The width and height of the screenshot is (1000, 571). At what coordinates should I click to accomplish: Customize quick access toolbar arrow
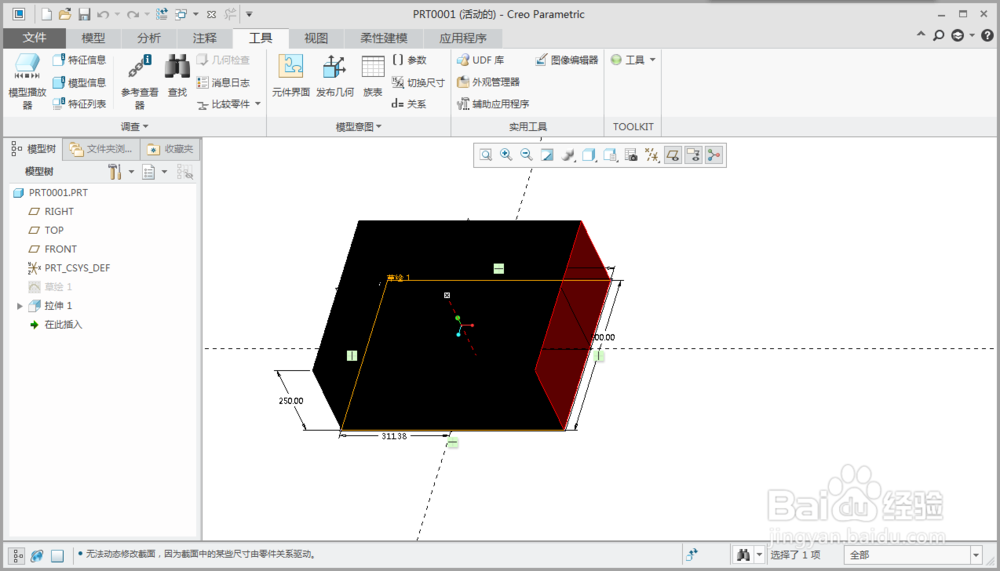[249, 14]
